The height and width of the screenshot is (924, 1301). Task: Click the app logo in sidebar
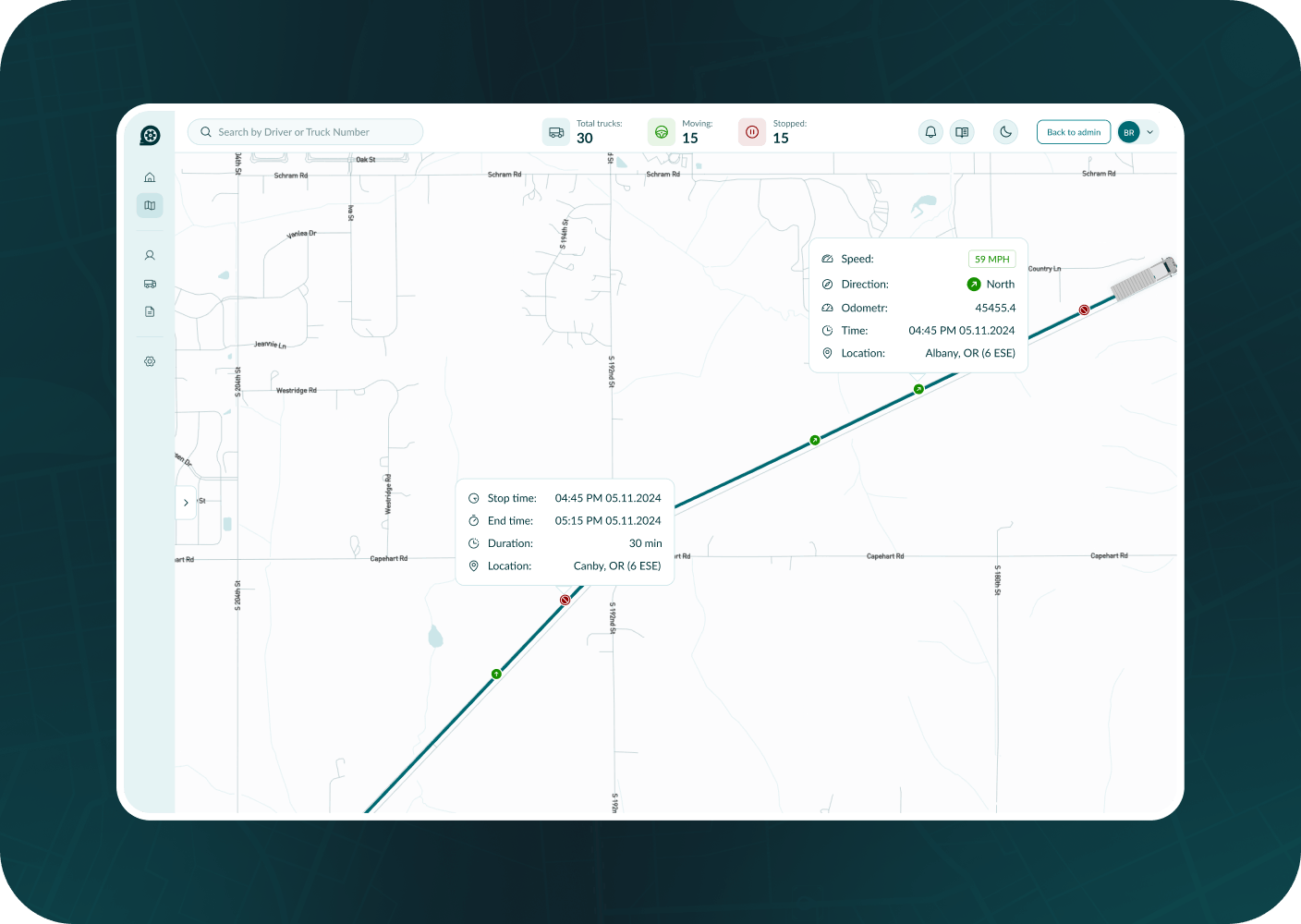(x=150, y=136)
